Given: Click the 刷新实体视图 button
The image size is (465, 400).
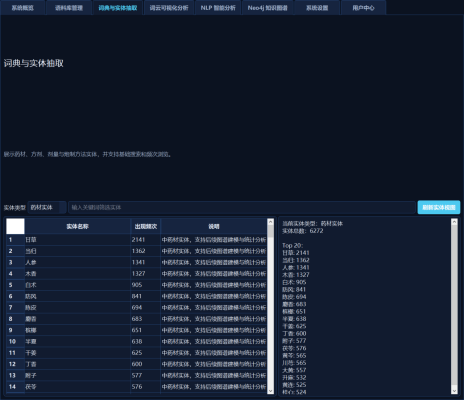Looking at the screenshot, I should 439,207.
